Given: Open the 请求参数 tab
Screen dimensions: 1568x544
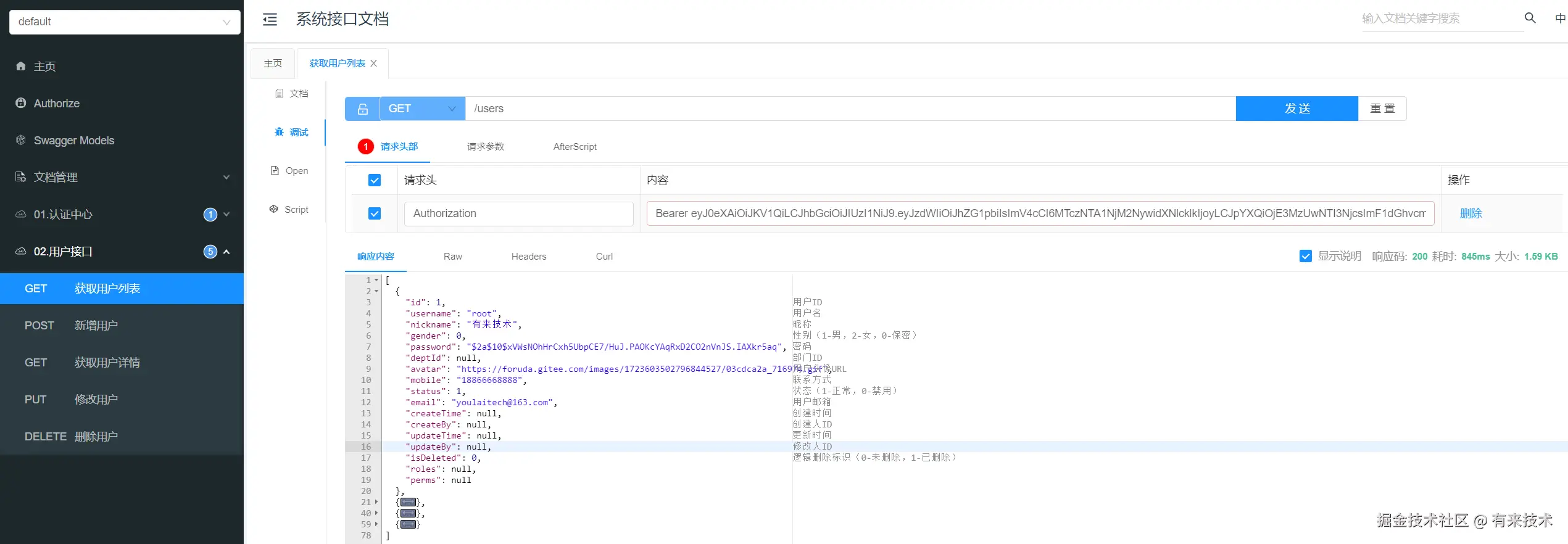Looking at the screenshot, I should pos(486,147).
